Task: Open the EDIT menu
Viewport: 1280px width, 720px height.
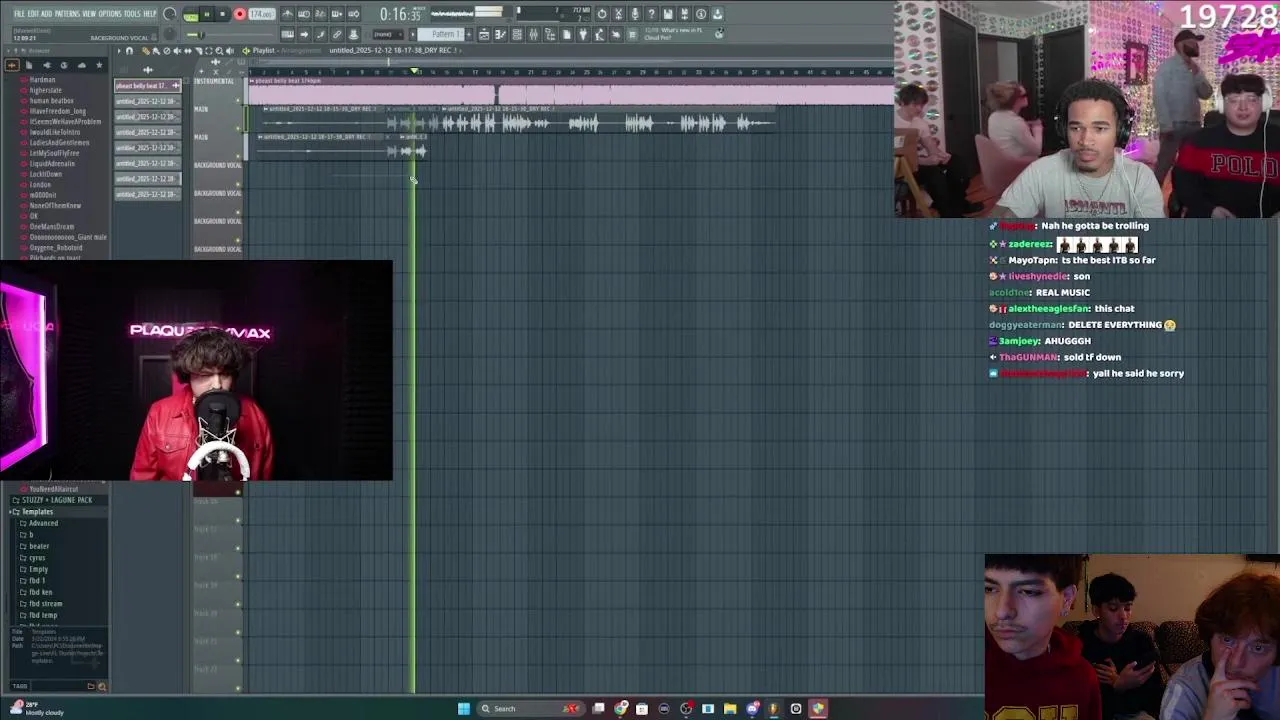Action: point(33,14)
